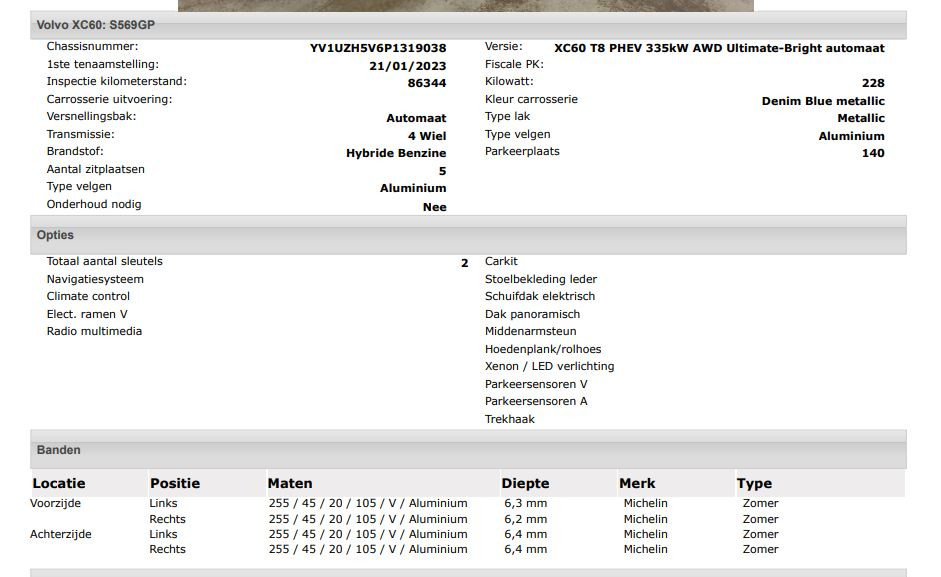Click the XC60 T8 PHEV version text

[x=719, y=48]
